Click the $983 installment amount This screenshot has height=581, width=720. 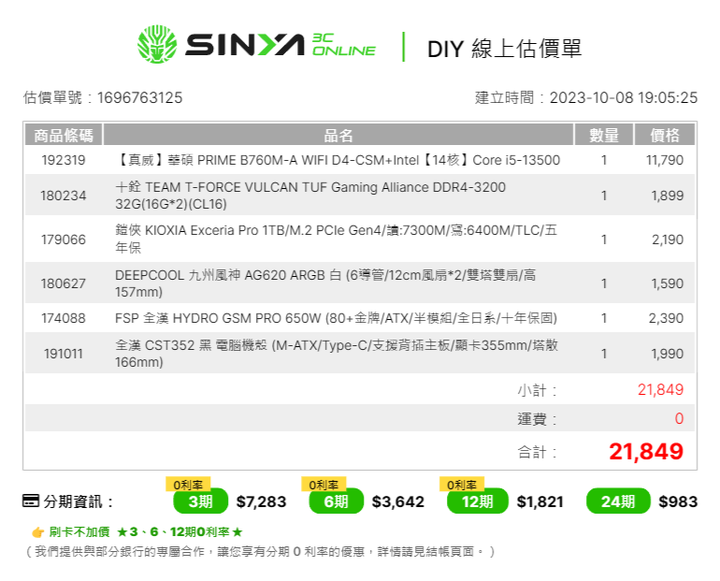pyautogui.click(x=678, y=502)
